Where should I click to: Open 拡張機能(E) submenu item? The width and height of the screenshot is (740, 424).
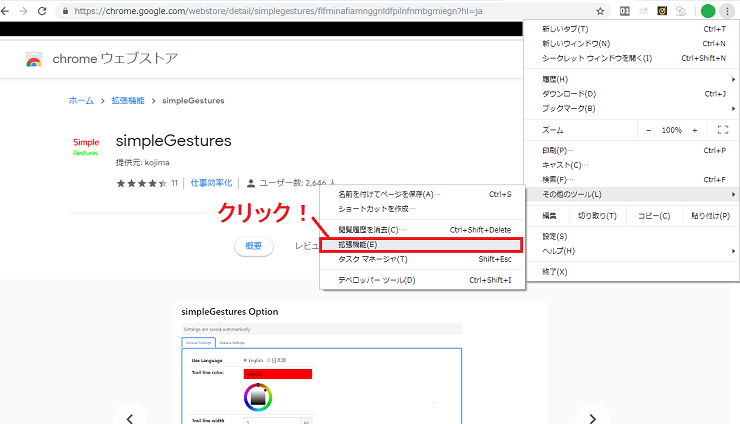tap(423, 245)
